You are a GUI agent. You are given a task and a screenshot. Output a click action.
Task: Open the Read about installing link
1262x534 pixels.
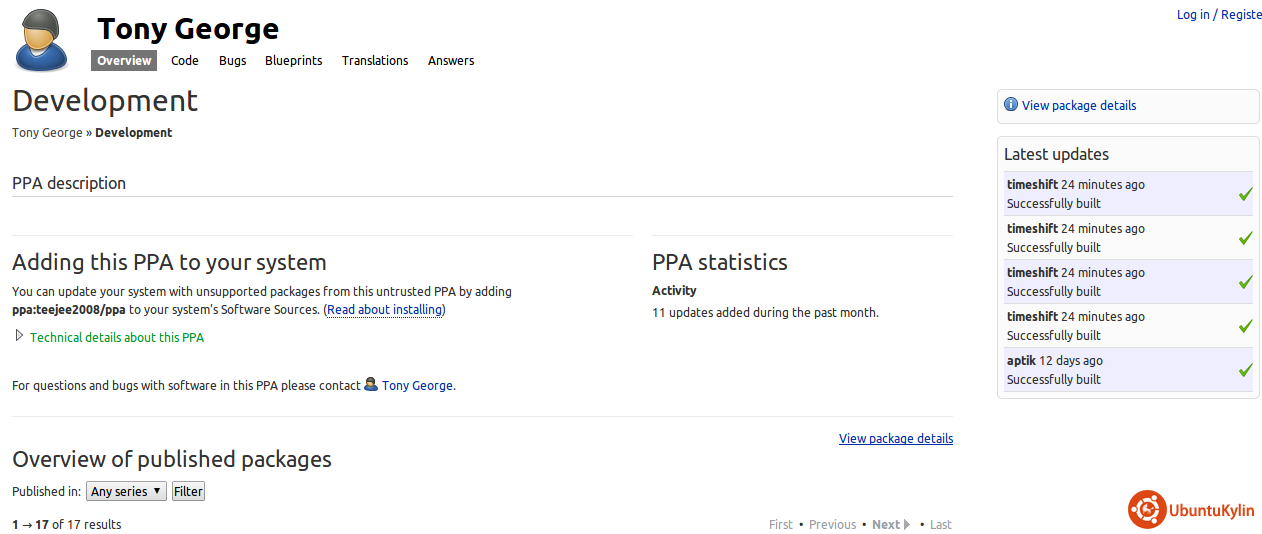coord(385,310)
